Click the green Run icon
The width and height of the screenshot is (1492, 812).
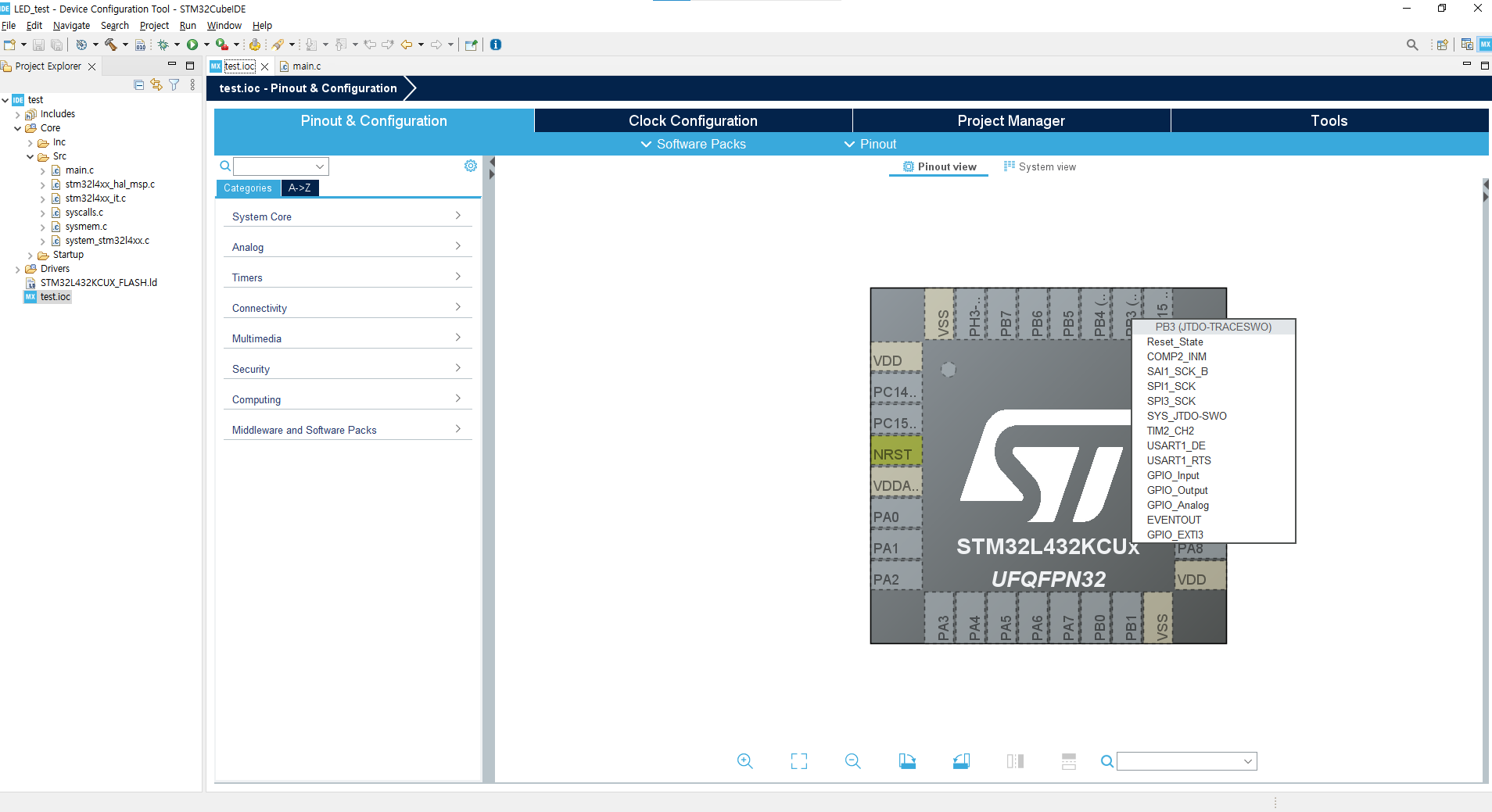tap(192, 45)
